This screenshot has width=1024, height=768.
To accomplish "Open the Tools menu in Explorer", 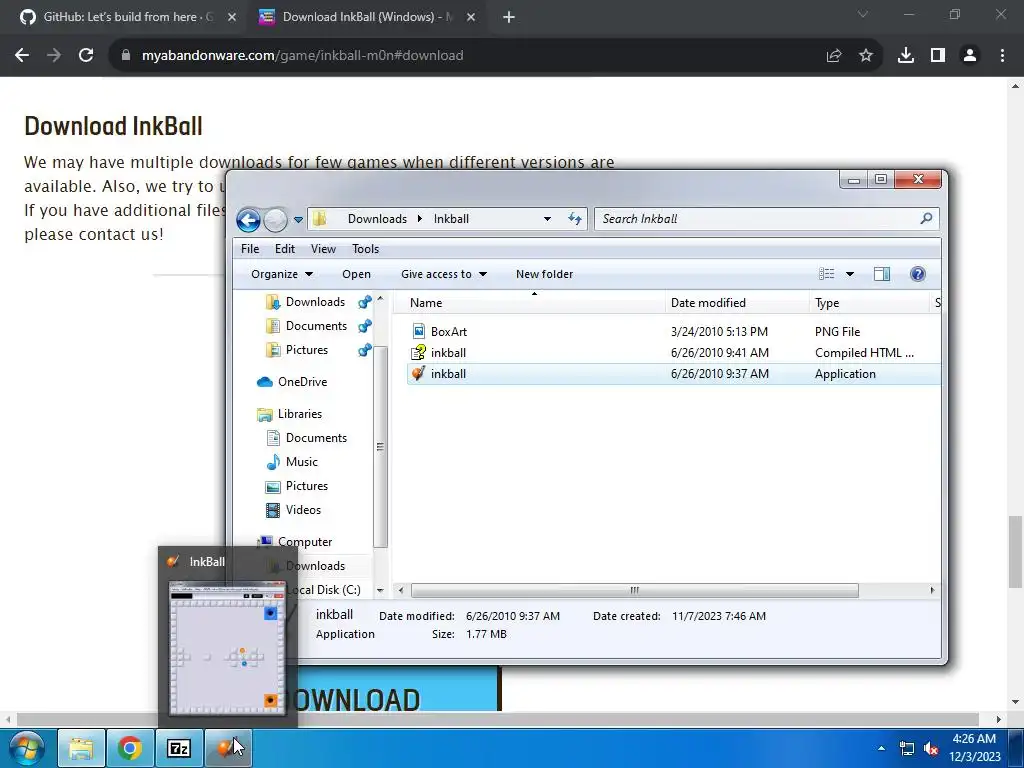I will pos(366,249).
